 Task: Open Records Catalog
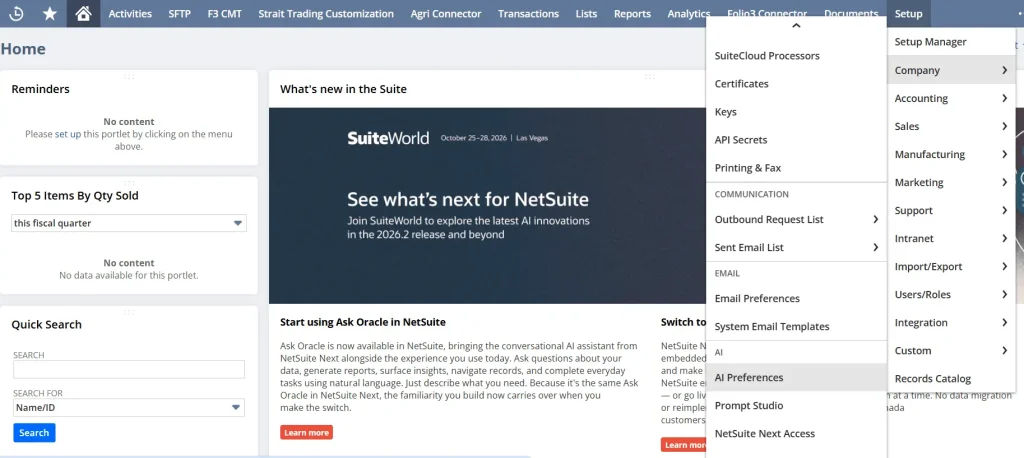pyautogui.click(x=951, y=379)
